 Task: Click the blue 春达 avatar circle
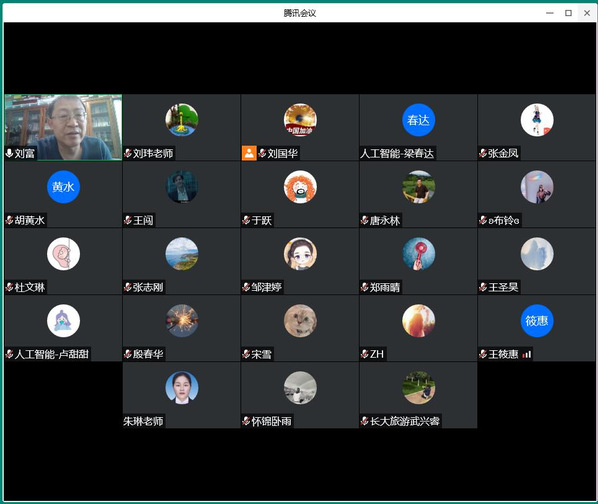418,120
